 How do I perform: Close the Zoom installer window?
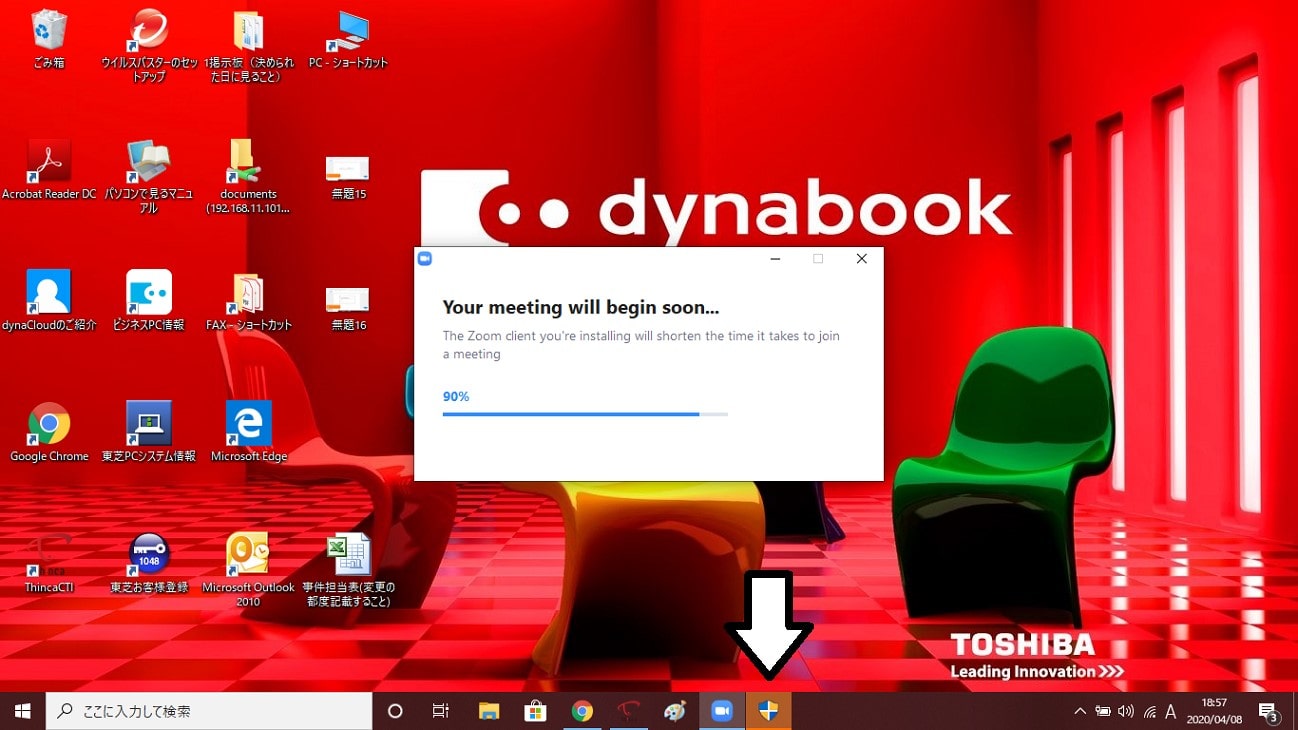coord(862,259)
